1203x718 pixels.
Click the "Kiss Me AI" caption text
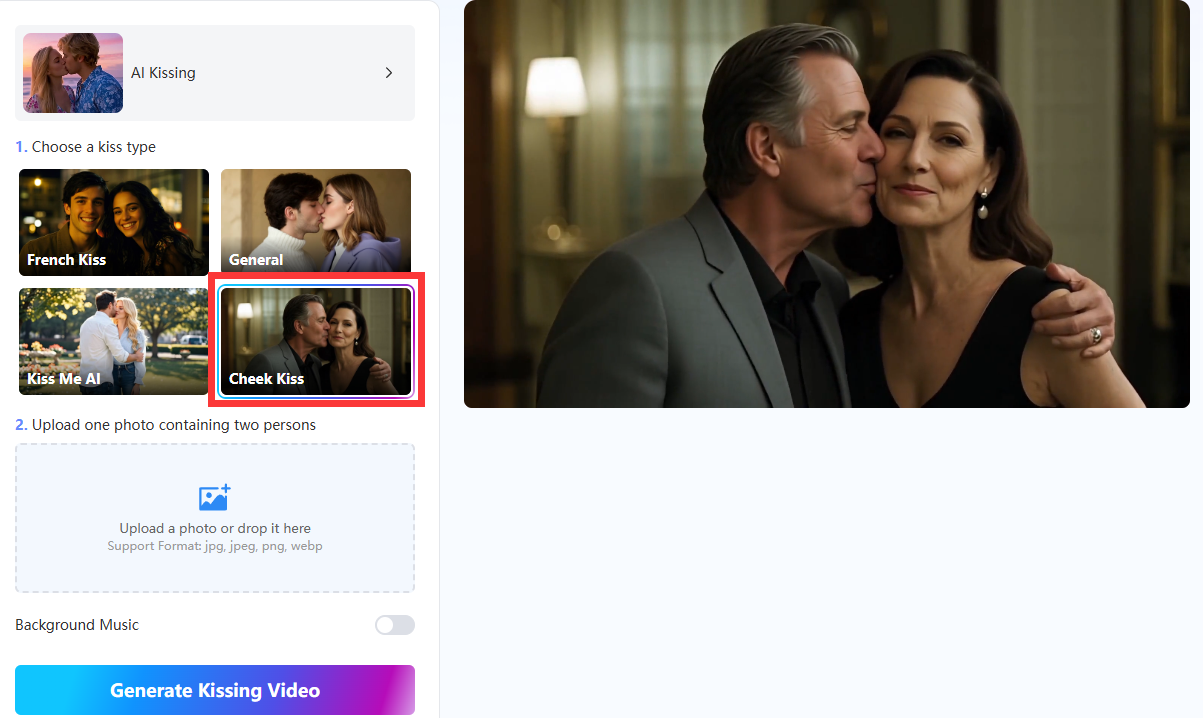pos(66,379)
